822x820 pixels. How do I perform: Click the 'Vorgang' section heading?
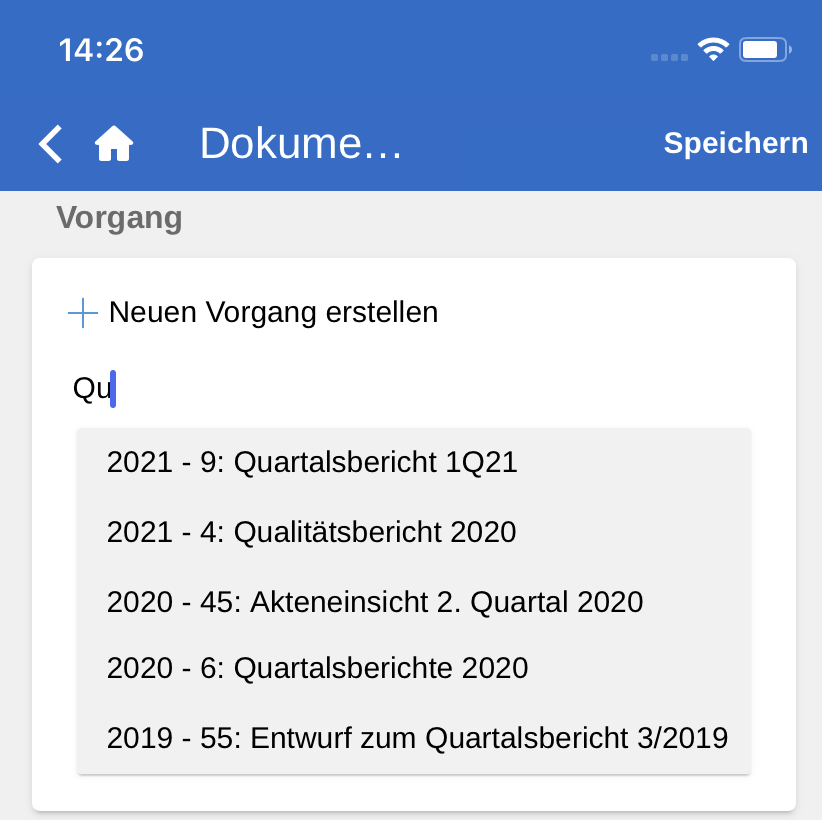point(119,218)
